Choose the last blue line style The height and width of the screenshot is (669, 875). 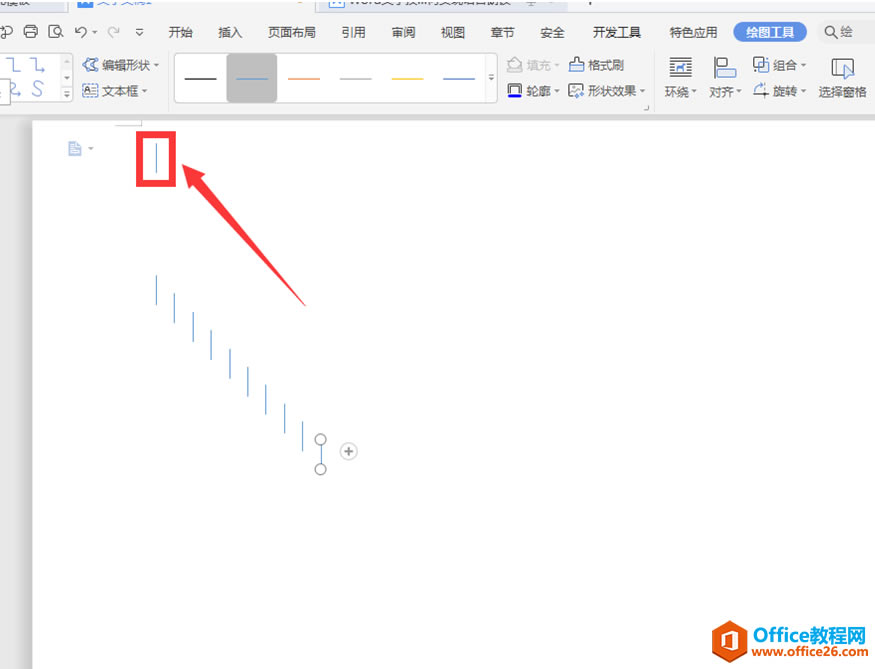(459, 78)
